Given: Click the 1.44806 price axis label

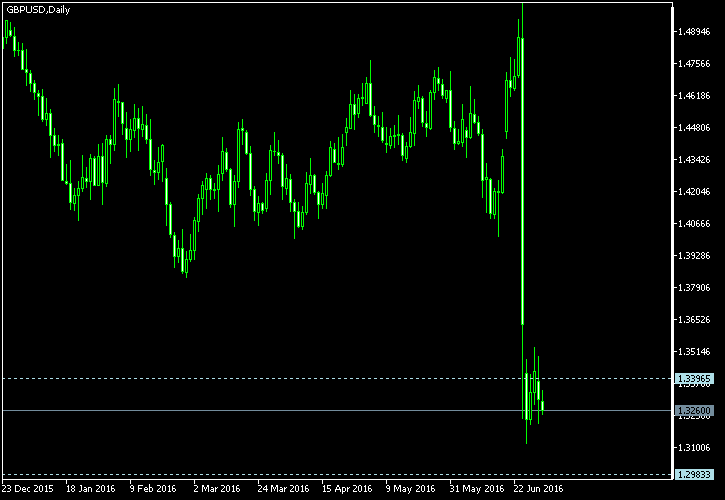Looking at the screenshot, I should coord(694,128).
